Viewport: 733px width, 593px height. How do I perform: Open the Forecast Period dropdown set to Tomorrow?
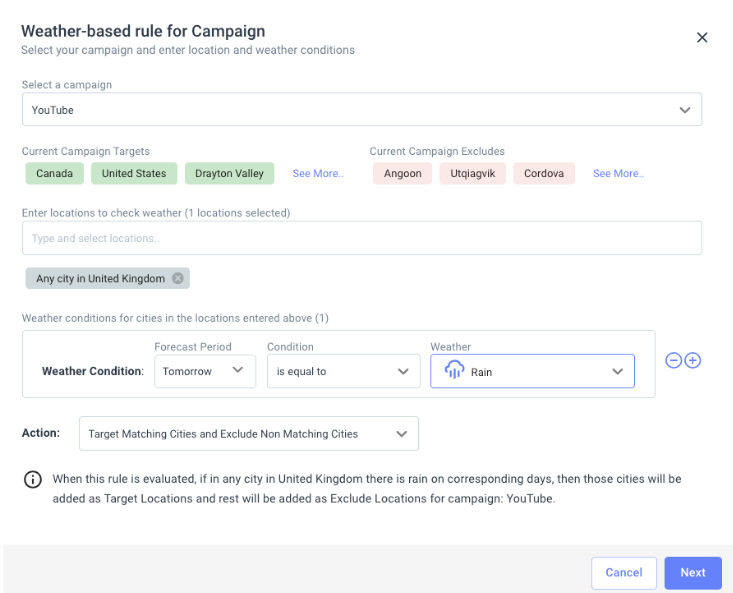pos(205,371)
